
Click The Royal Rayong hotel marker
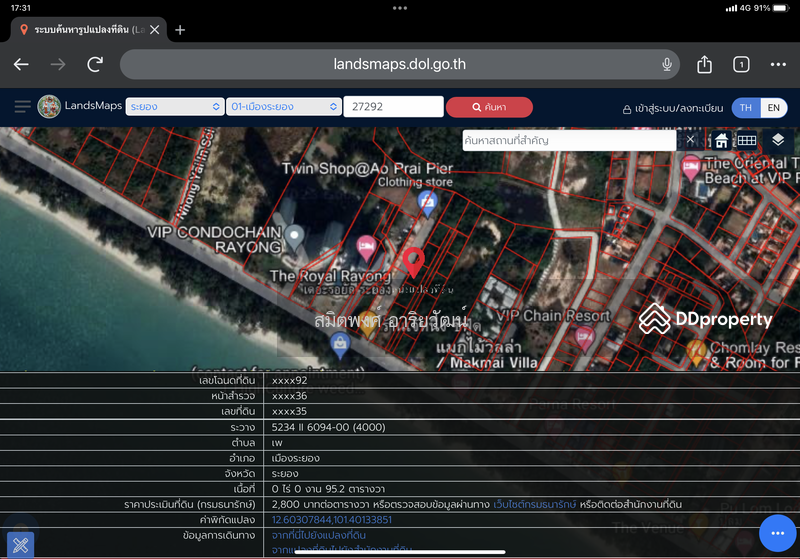point(366,248)
